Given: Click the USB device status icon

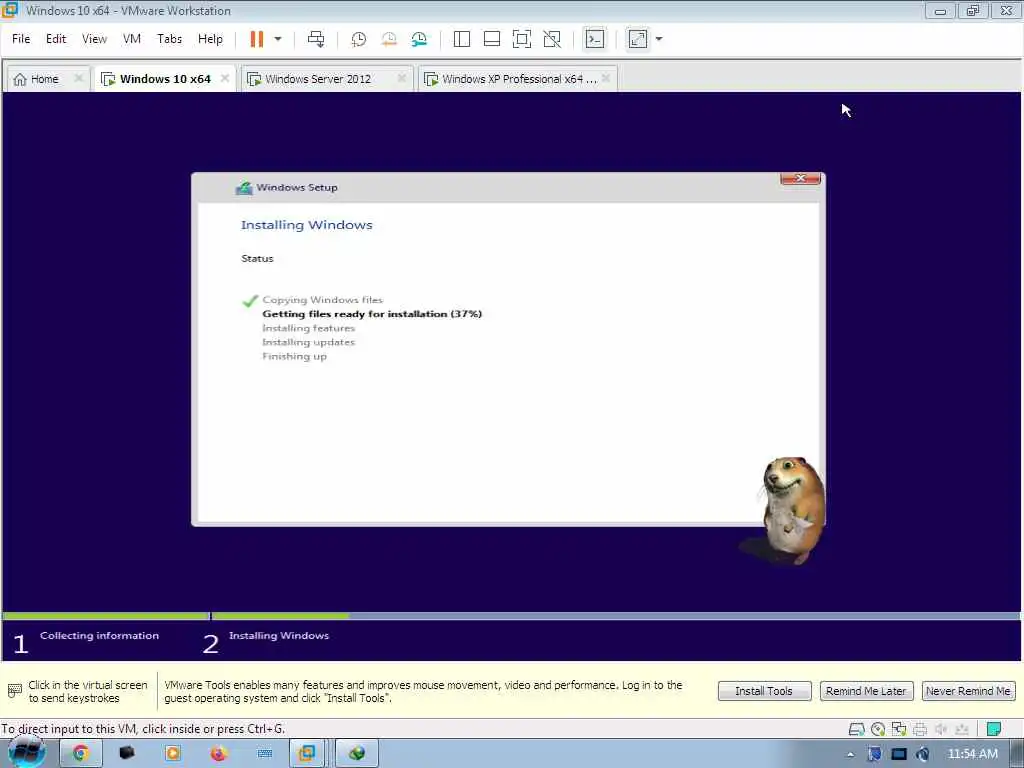Looking at the screenshot, I should [961, 729].
